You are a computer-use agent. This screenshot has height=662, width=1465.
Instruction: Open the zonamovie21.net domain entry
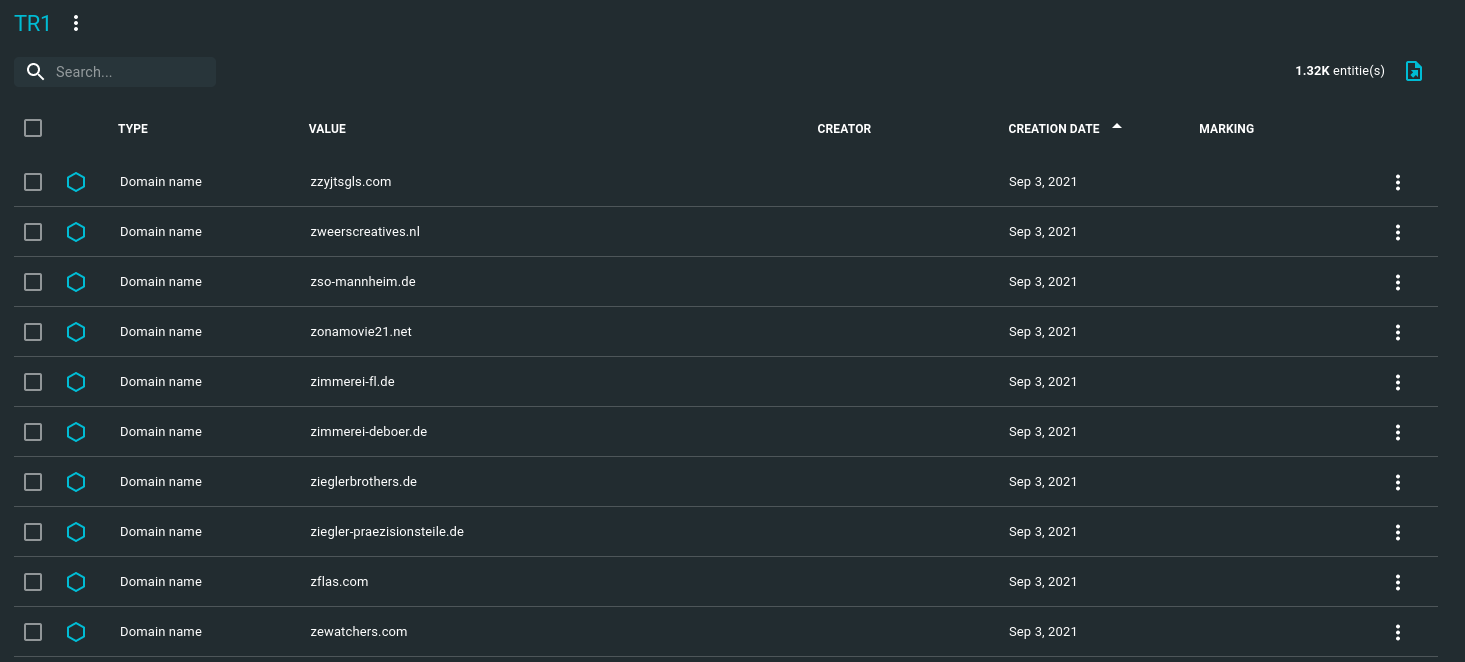pos(361,331)
